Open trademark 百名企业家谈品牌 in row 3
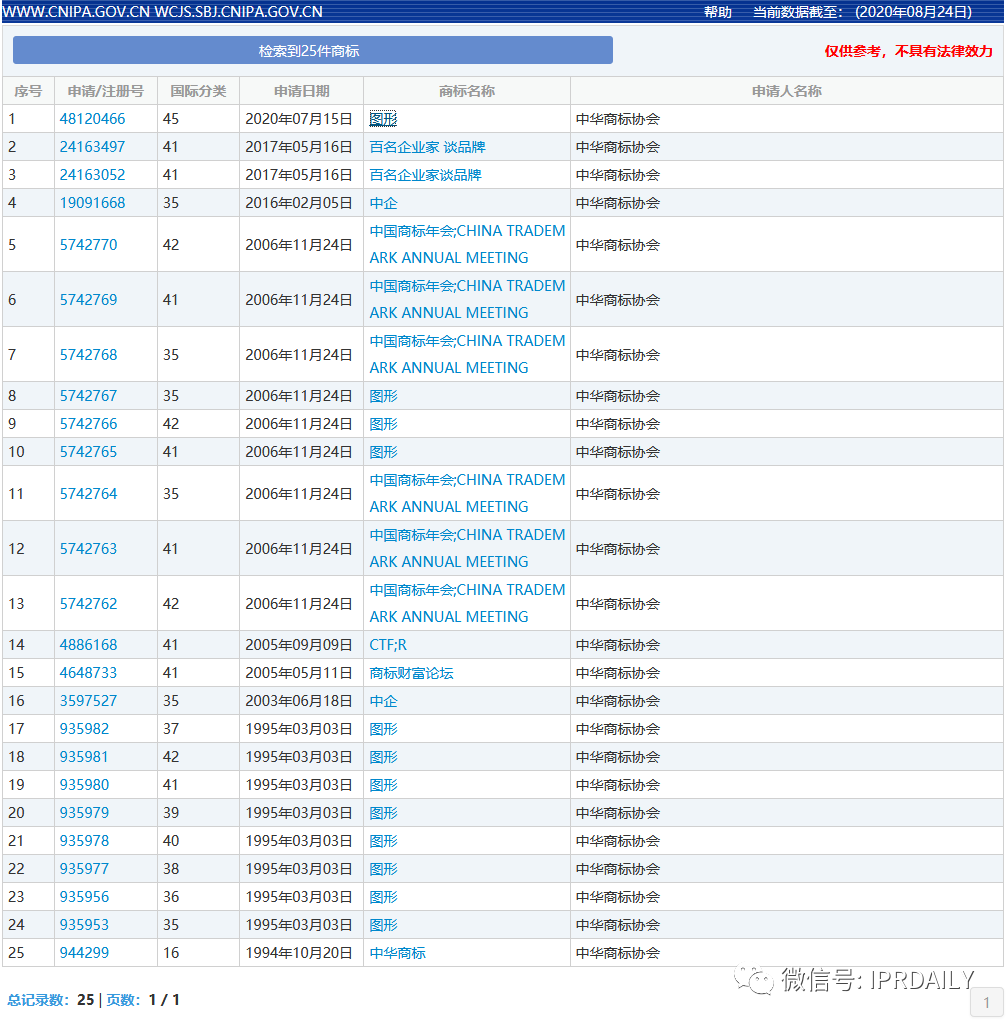Image resolution: width=1006 pixels, height=1024 pixels. 425,175
